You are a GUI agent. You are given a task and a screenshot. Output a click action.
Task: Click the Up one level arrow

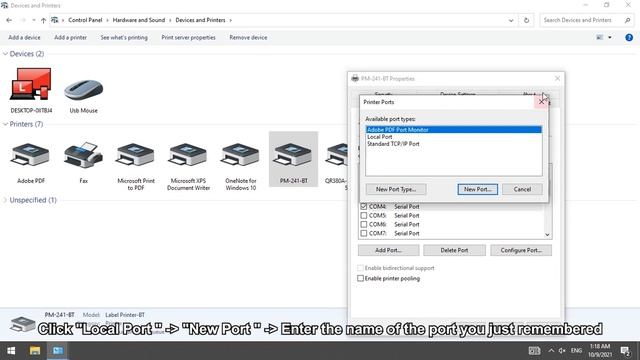pyautogui.click(x=43, y=20)
